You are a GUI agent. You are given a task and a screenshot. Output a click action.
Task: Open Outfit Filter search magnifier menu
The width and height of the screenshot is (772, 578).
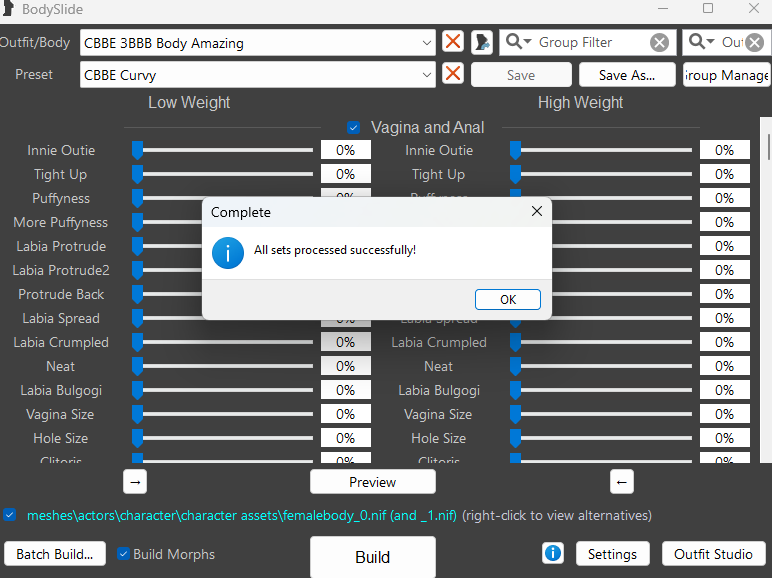click(701, 42)
